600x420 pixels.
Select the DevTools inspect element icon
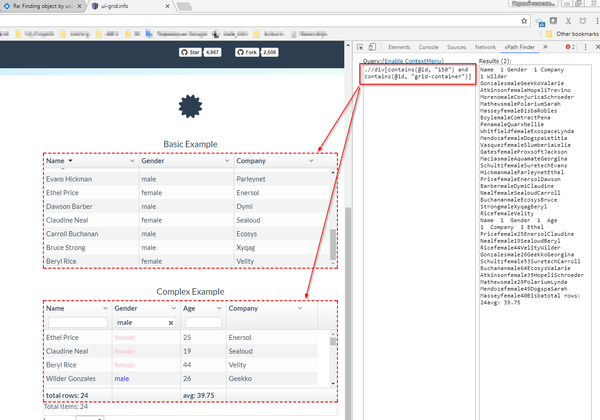tap(360, 47)
